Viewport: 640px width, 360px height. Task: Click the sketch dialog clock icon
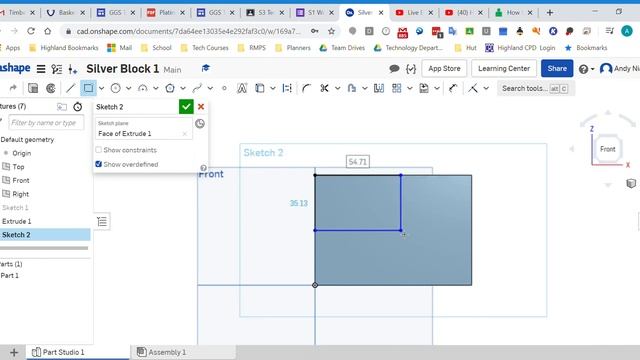point(200,124)
